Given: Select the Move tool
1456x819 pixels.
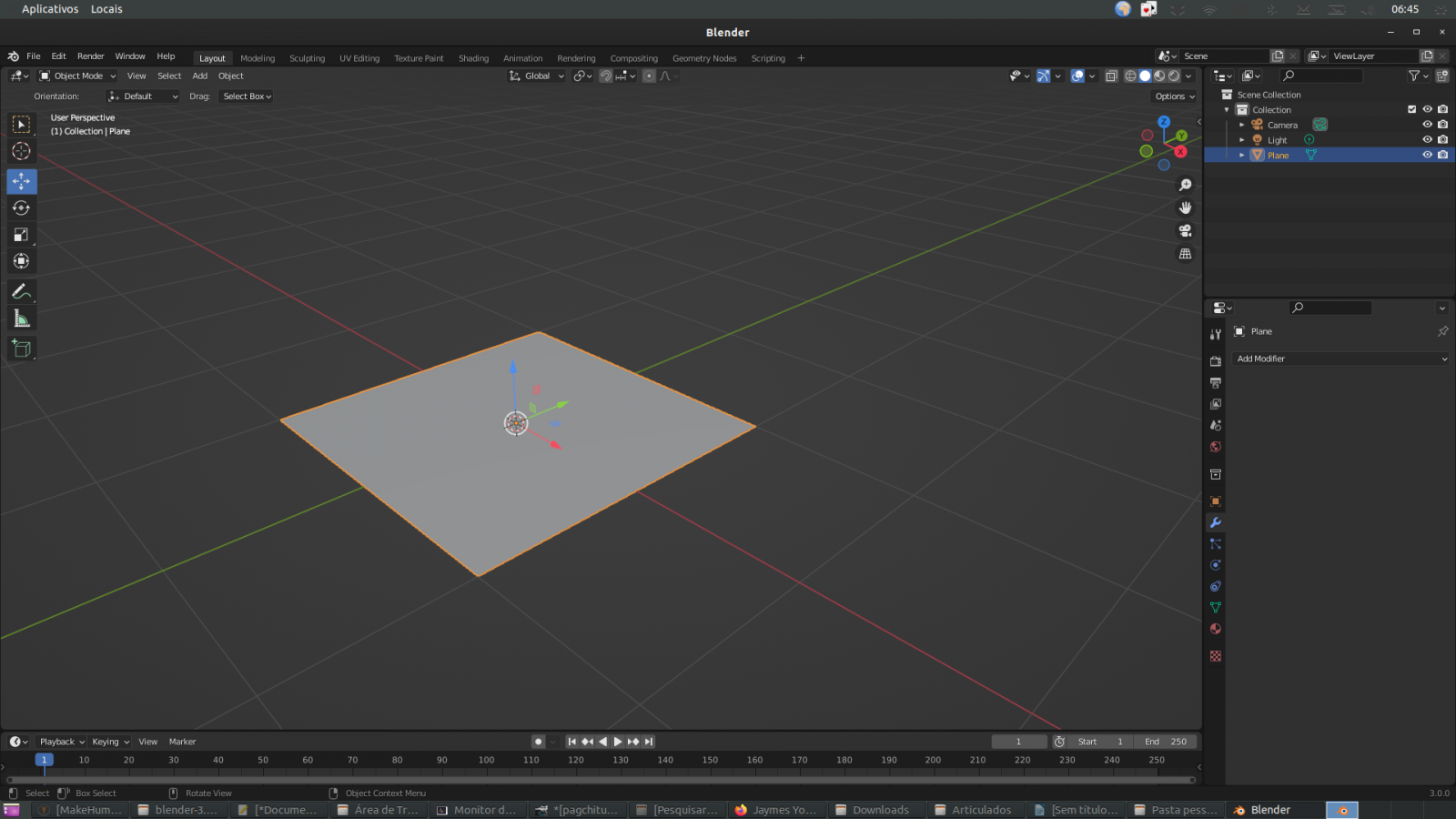Looking at the screenshot, I should tap(21, 181).
